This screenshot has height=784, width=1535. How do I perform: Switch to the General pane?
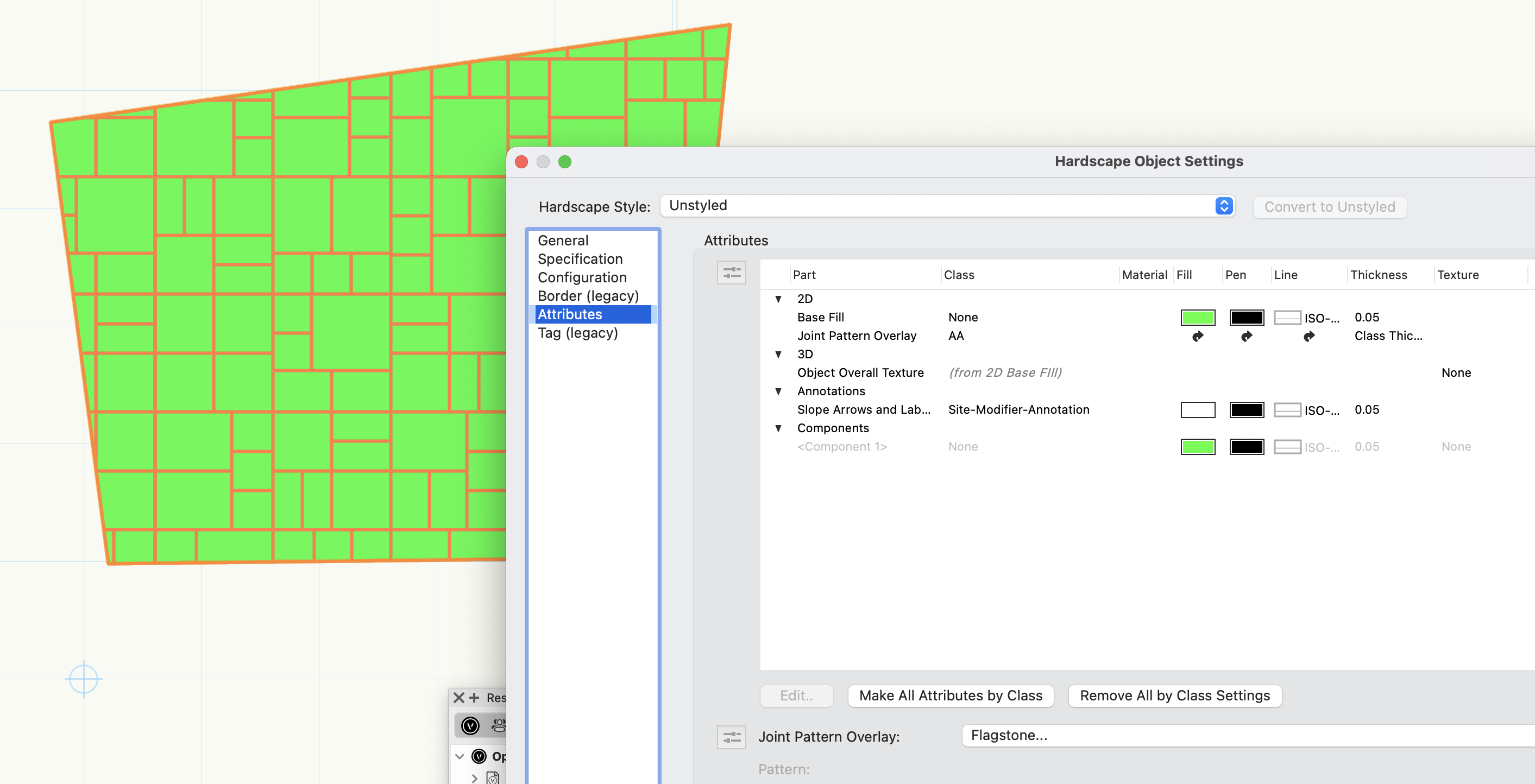(563, 241)
